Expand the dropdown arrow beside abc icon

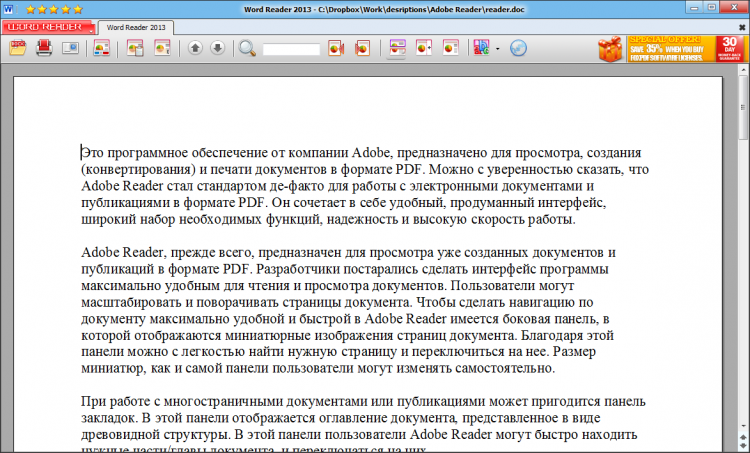[x=497, y=49]
